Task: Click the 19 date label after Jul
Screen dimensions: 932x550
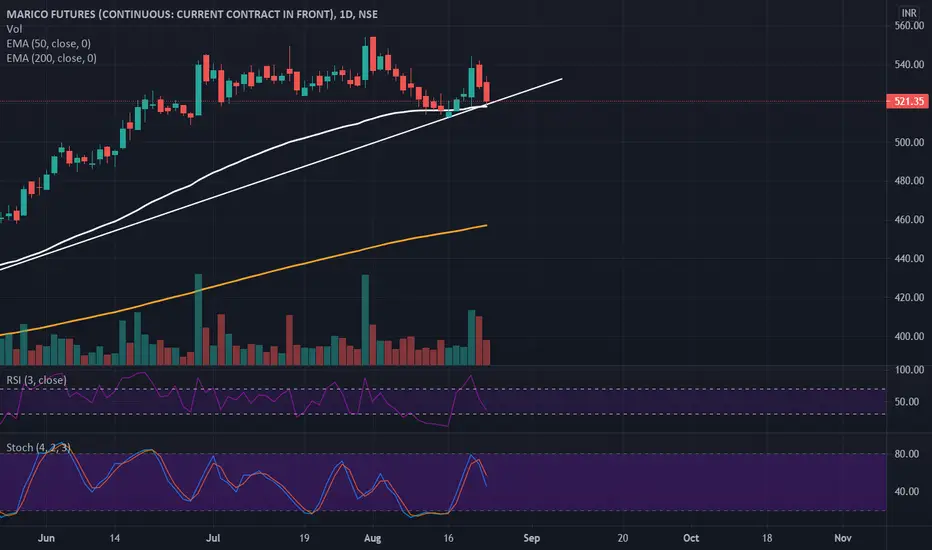Action: click(x=304, y=538)
